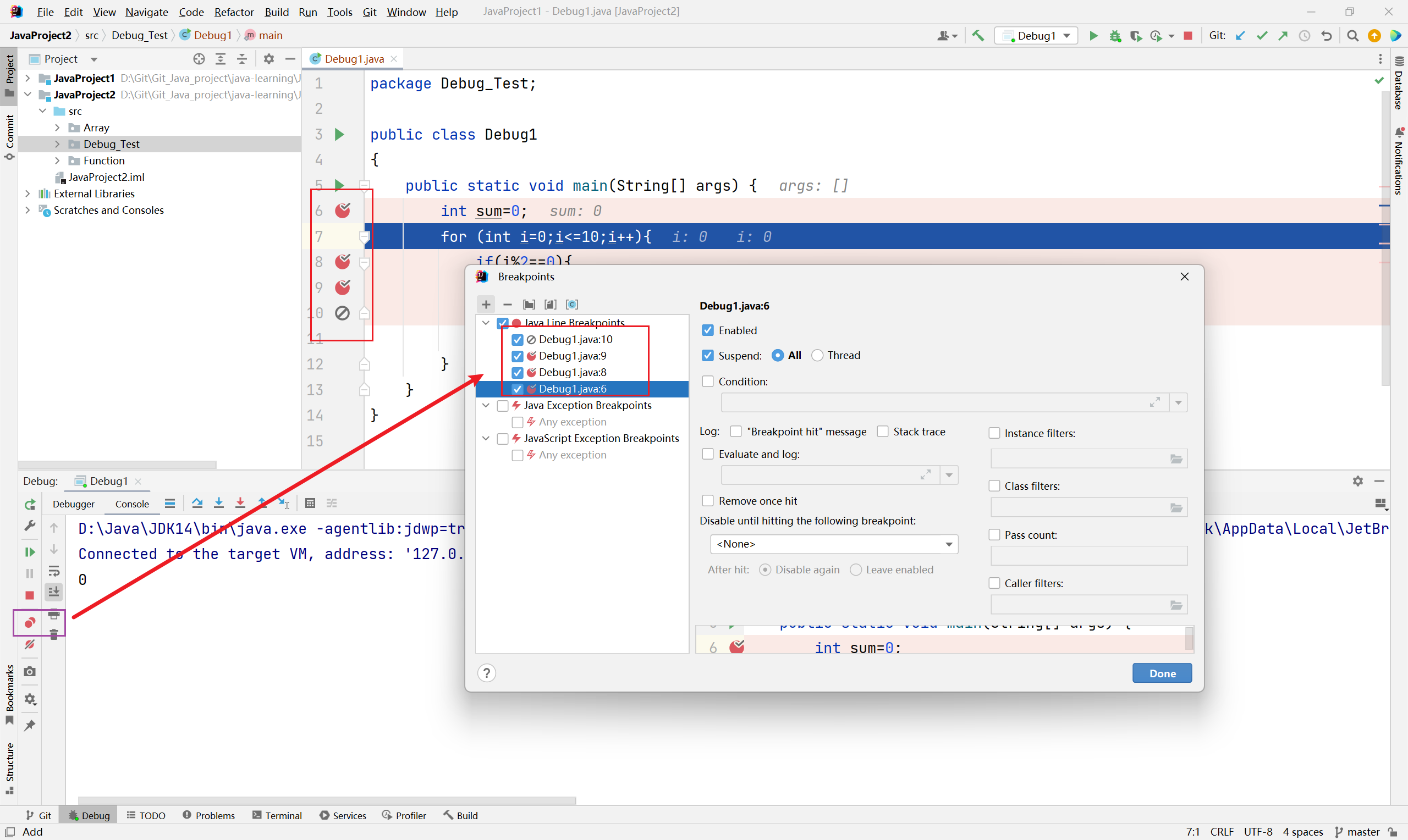Rerun Debug1 in the Debug panel
The width and height of the screenshot is (1408, 840).
[x=30, y=504]
